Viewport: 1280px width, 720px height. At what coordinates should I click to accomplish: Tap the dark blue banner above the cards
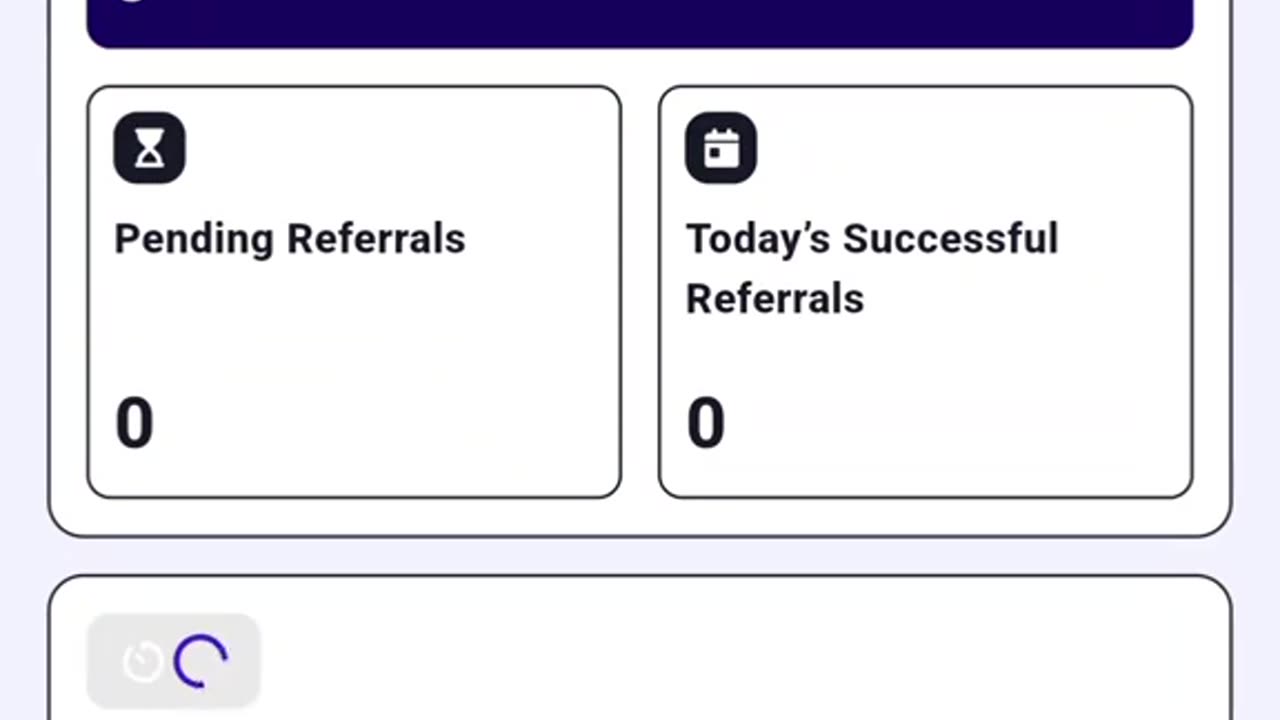pos(640,22)
